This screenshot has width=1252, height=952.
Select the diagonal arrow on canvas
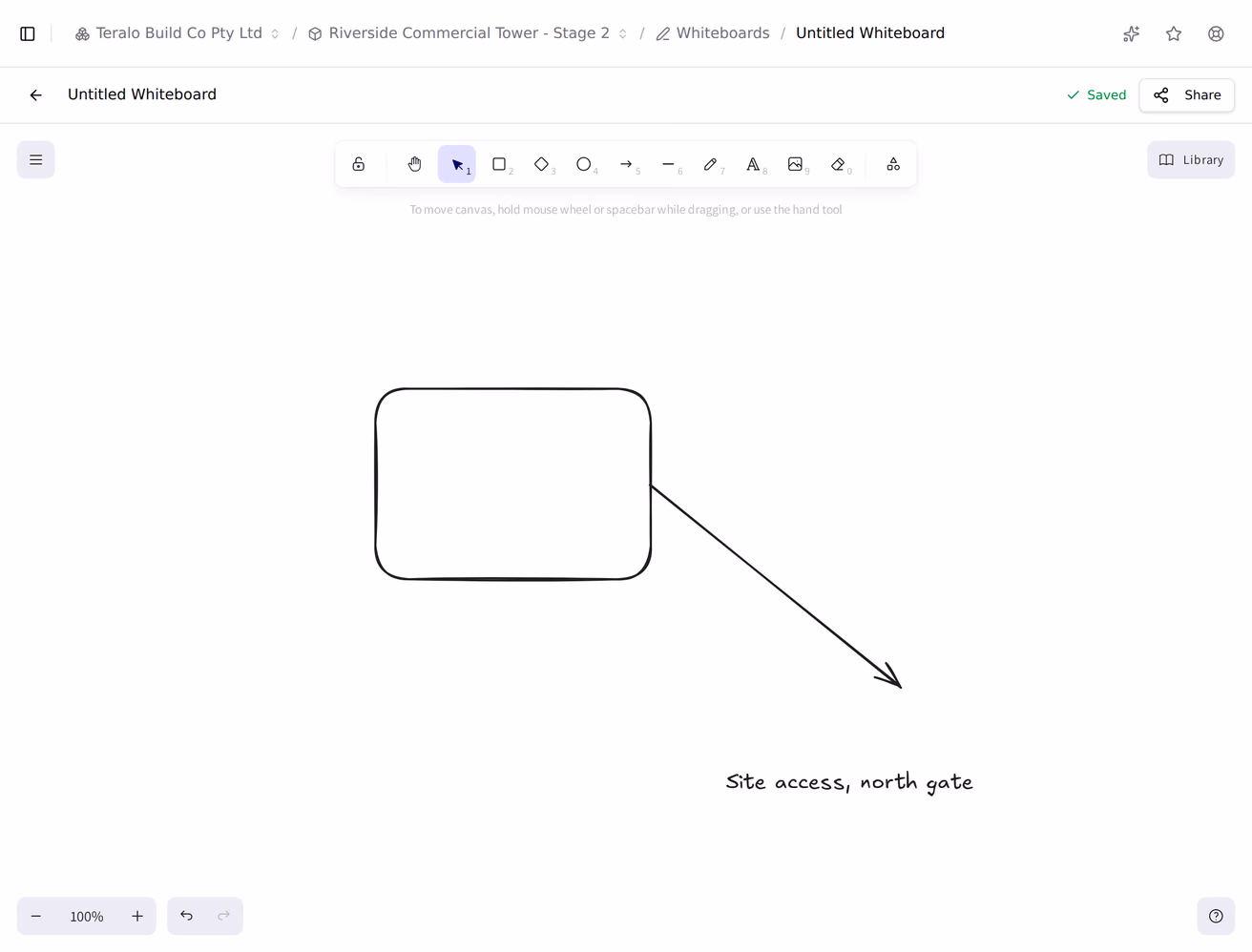click(776, 586)
